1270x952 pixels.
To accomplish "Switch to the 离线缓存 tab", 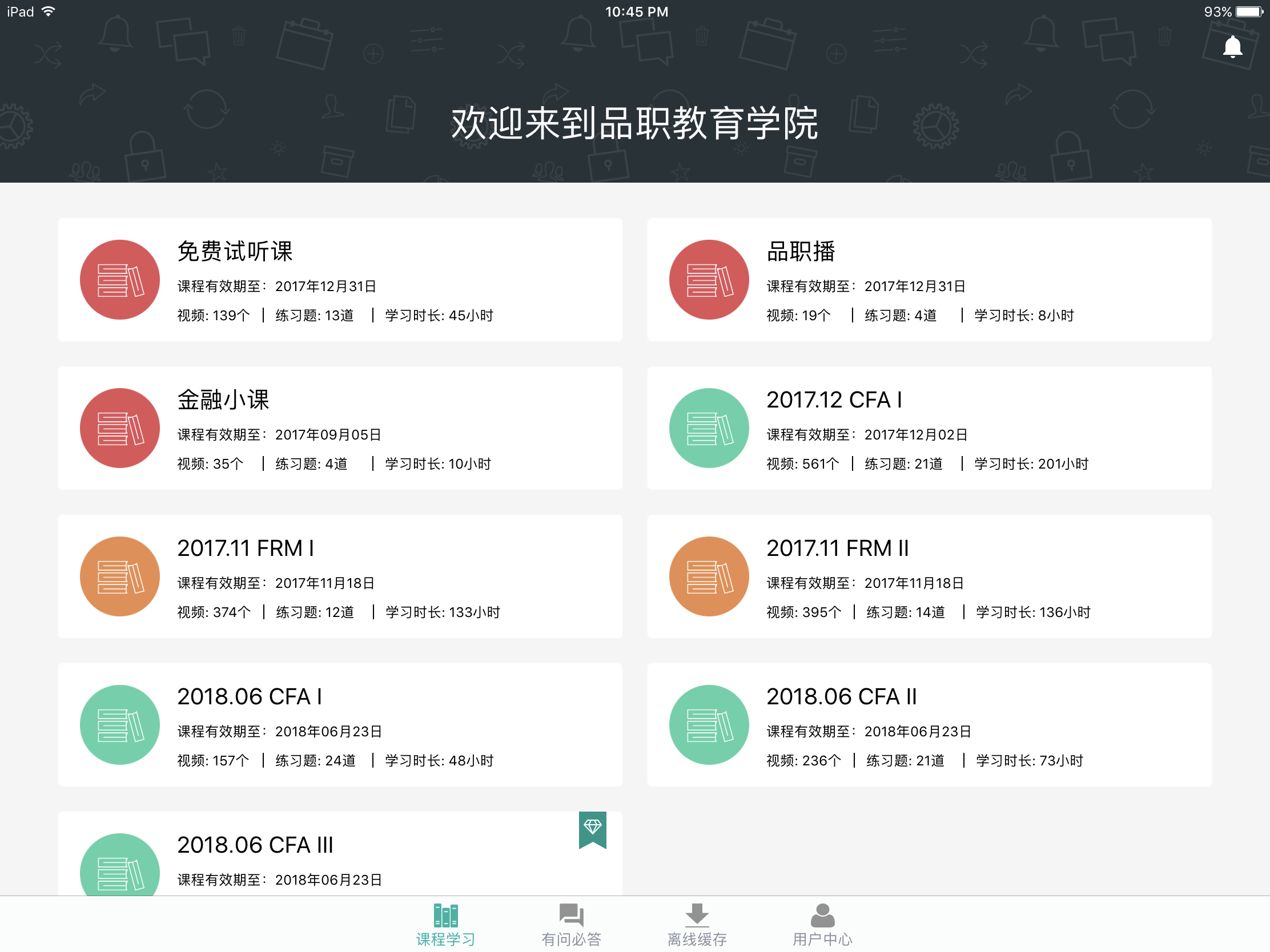I will click(x=697, y=925).
